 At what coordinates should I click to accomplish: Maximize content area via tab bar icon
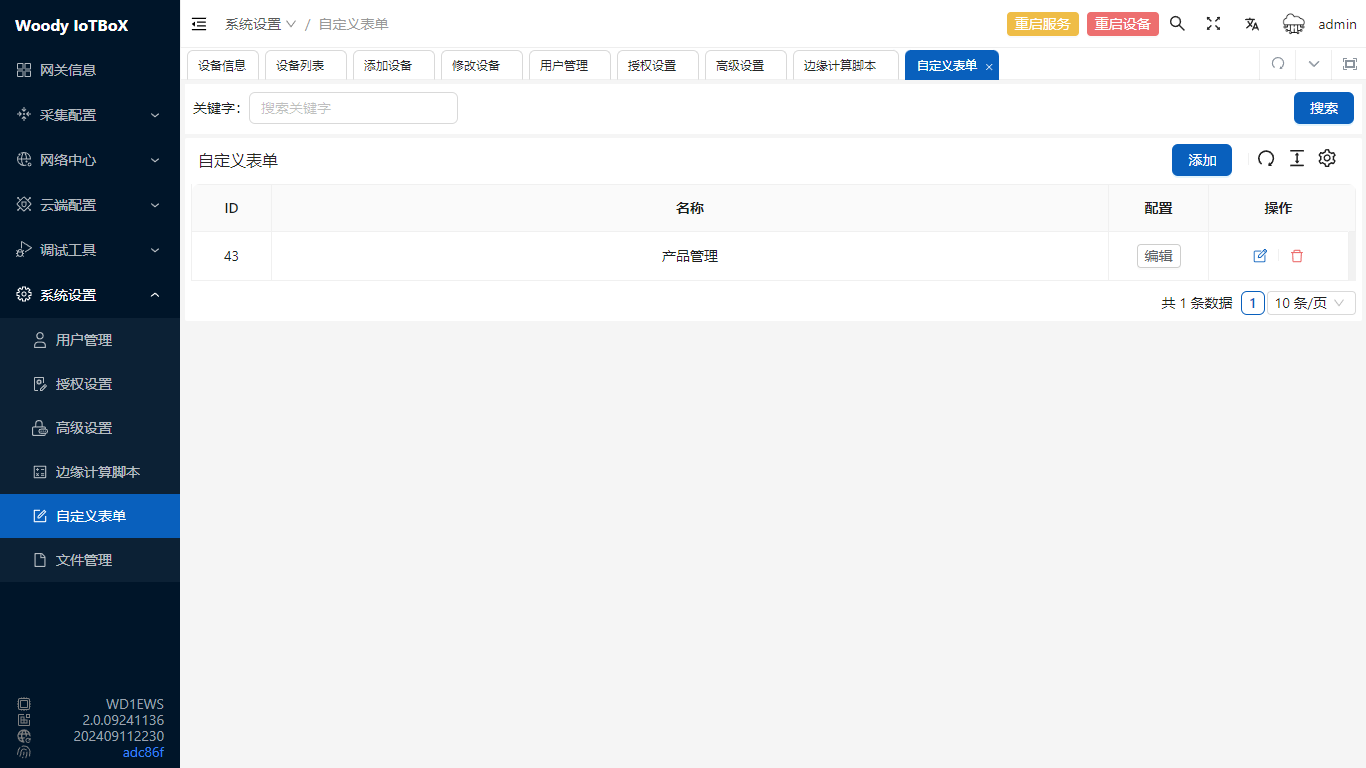pyautogui.click(x=1349, y=64)
